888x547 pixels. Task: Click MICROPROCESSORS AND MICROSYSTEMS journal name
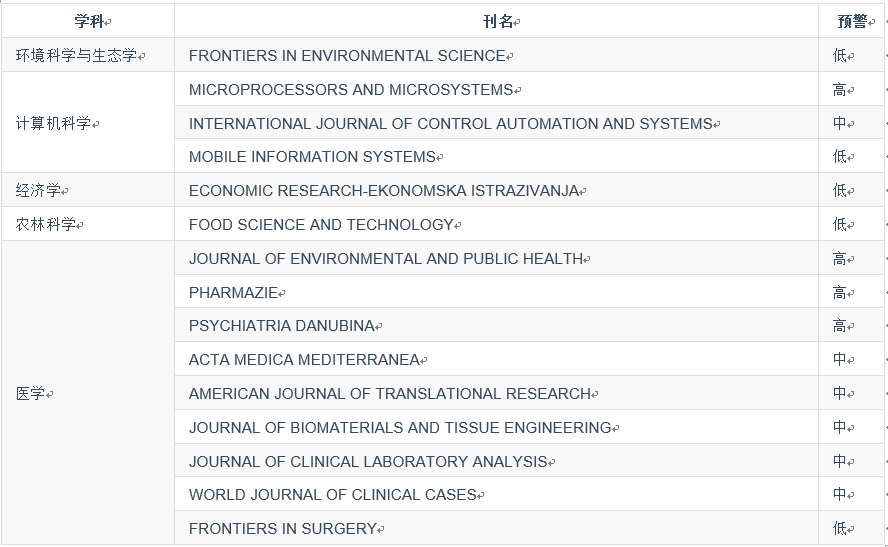351,89
